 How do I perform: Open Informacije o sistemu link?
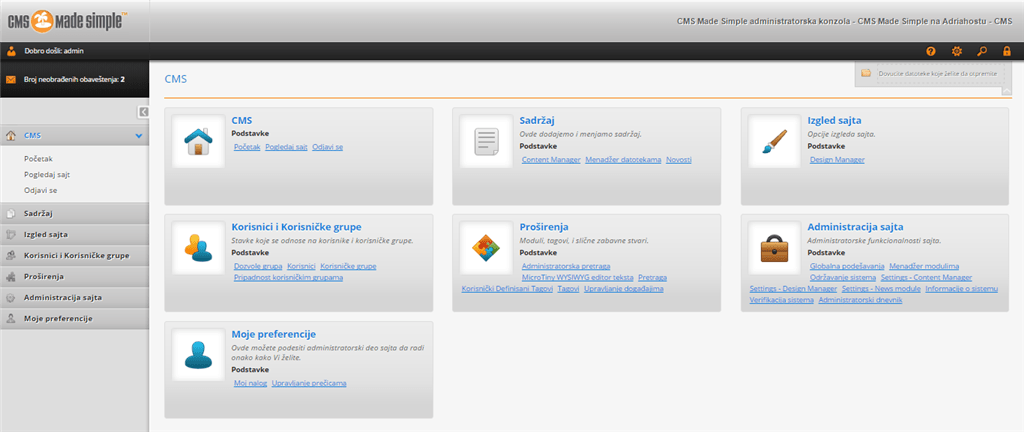961,288
